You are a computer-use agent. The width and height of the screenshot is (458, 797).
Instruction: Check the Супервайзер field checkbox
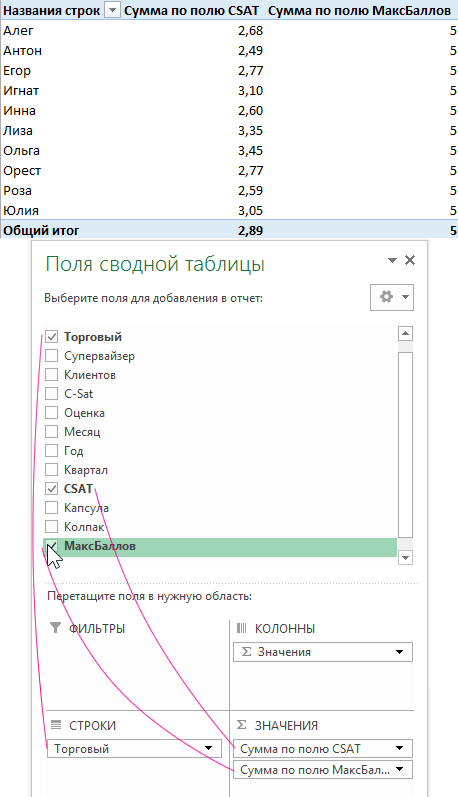(x=51, y=356)
